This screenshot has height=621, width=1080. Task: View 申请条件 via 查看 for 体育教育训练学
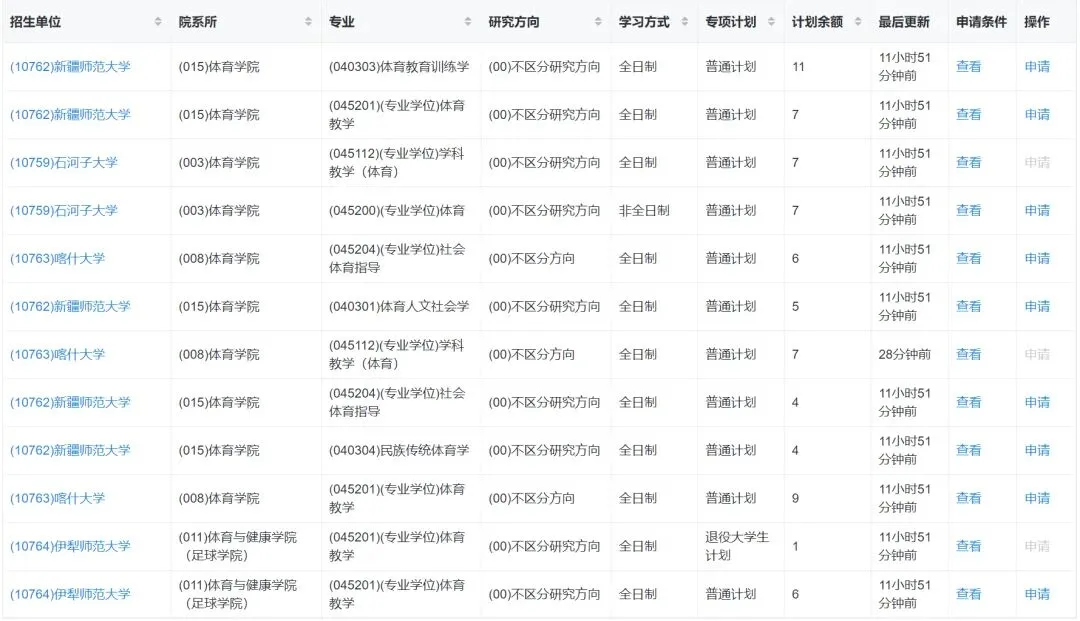click(x=968, y=67)
